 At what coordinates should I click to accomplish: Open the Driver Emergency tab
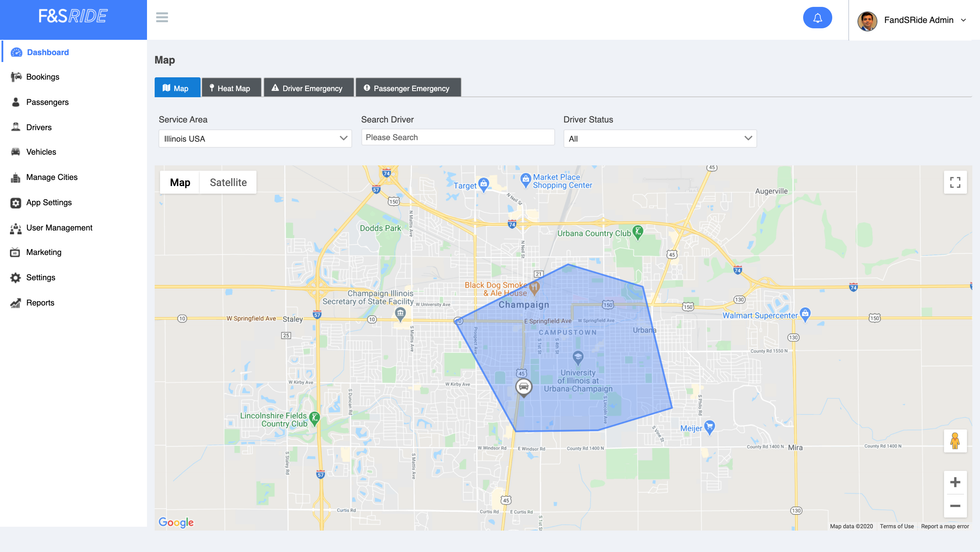[307, 88]
